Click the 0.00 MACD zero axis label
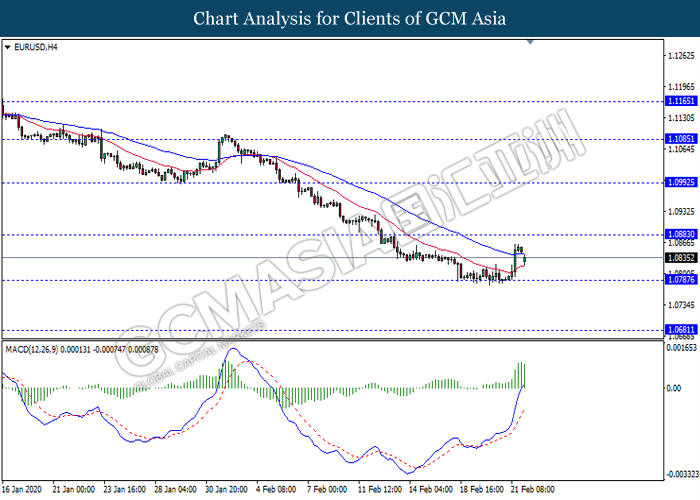This screenshot has width=700, height=500. click(x=675, y=387)
